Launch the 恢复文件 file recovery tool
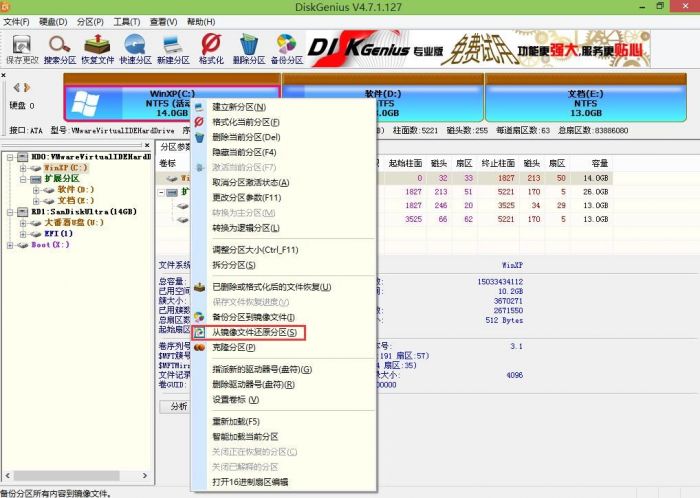Viewport: 700px width, 498px height. click(98, 49)
